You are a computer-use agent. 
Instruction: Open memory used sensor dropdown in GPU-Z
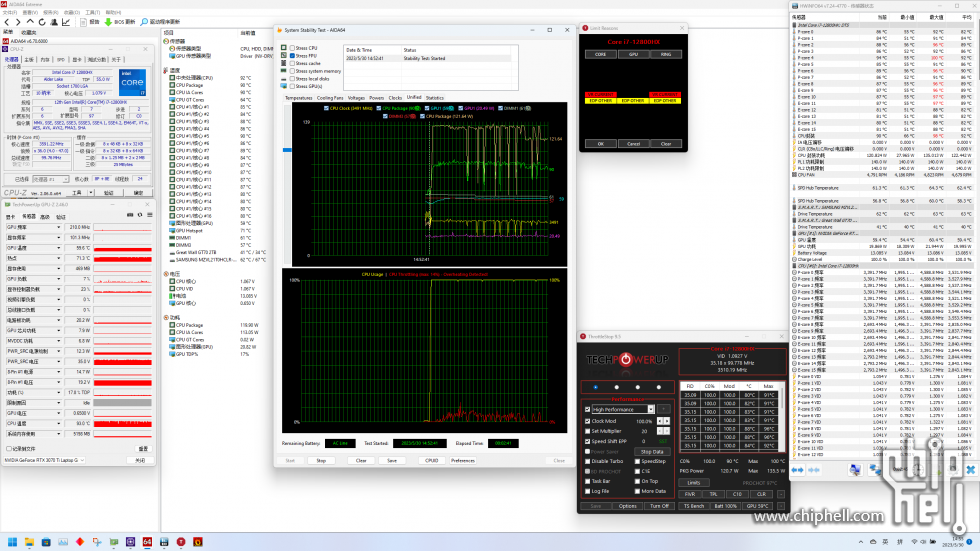59,269
